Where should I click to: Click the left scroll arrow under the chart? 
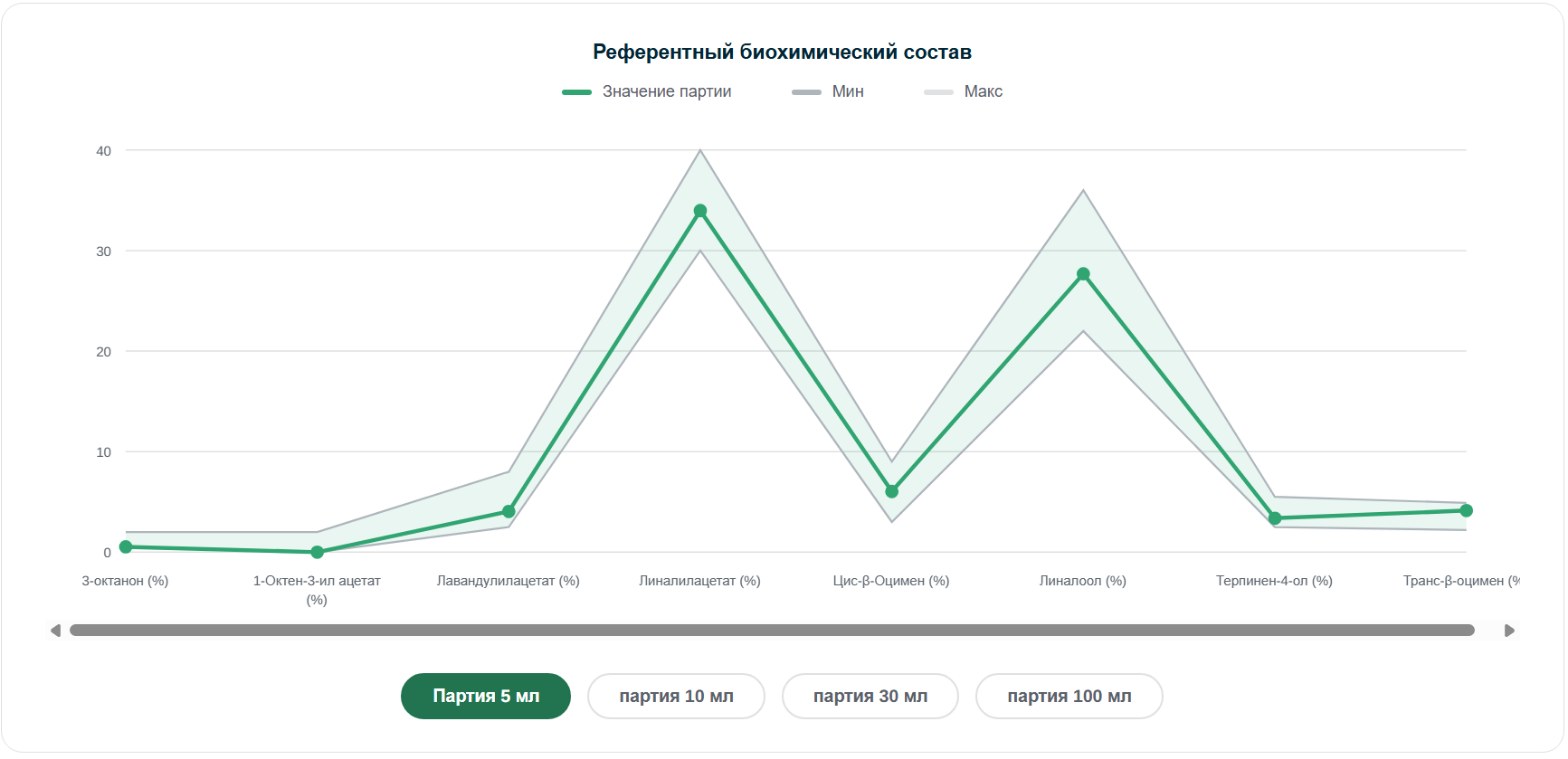pos(56,630)
